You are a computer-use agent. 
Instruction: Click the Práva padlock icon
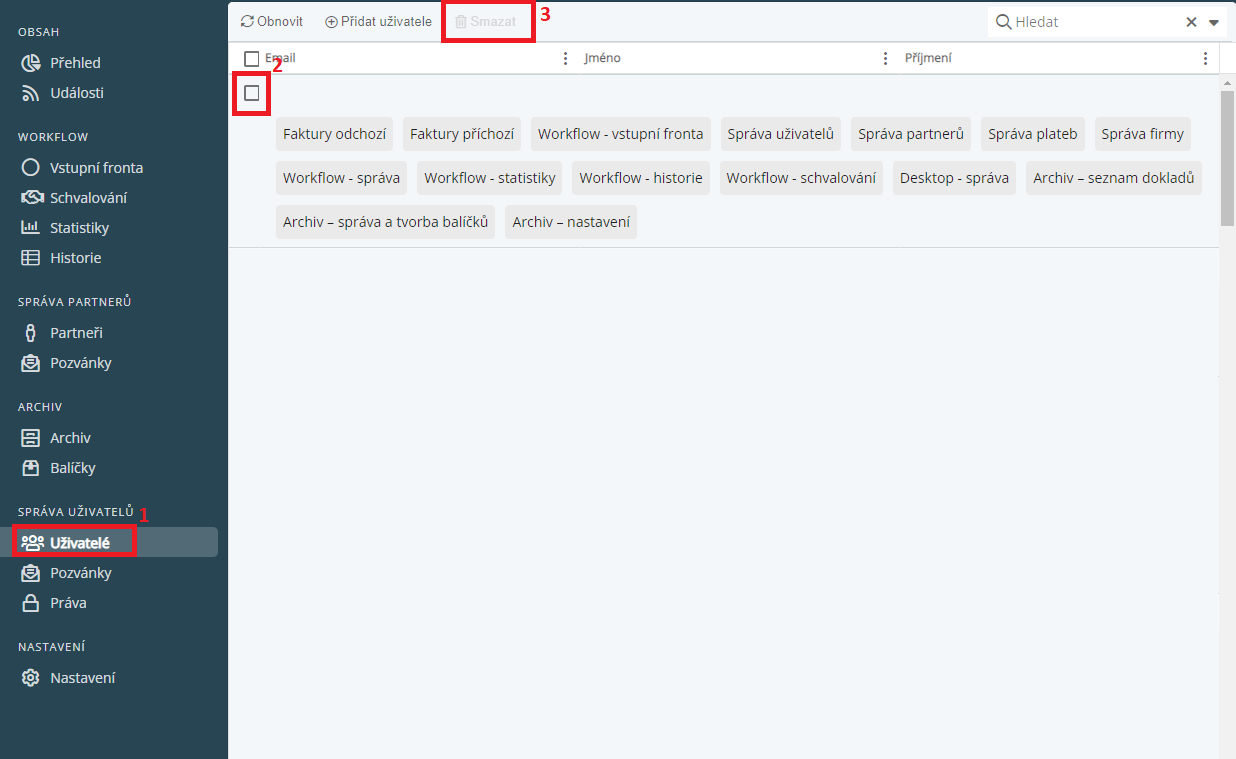31,603
